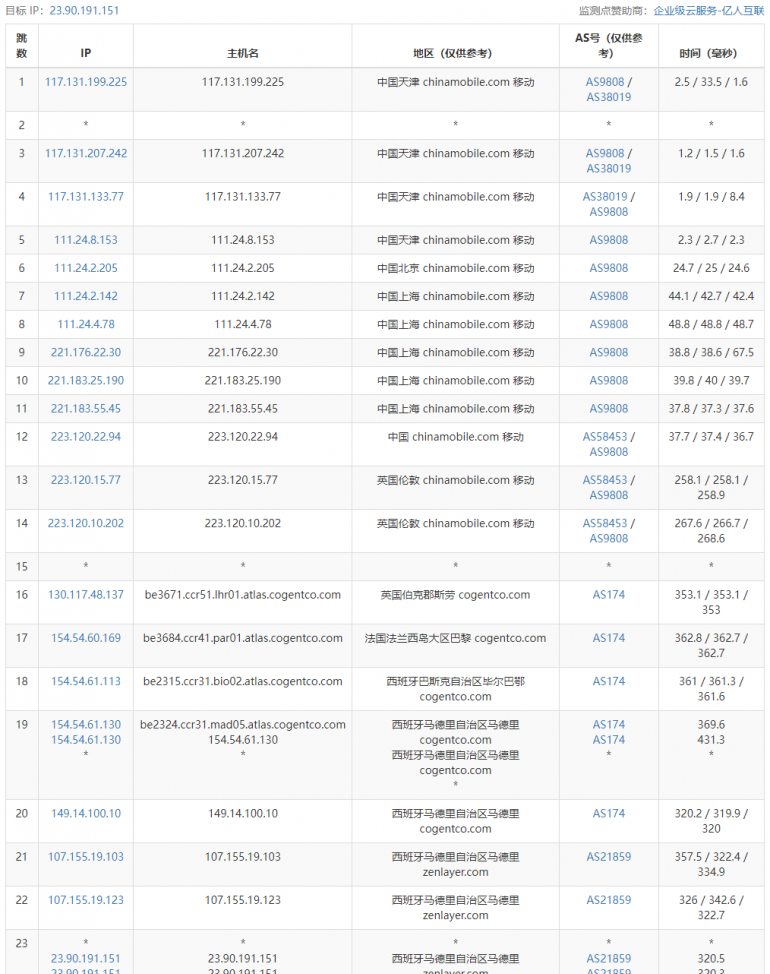Select IP link 107.155.19.123

pos(86,900)
